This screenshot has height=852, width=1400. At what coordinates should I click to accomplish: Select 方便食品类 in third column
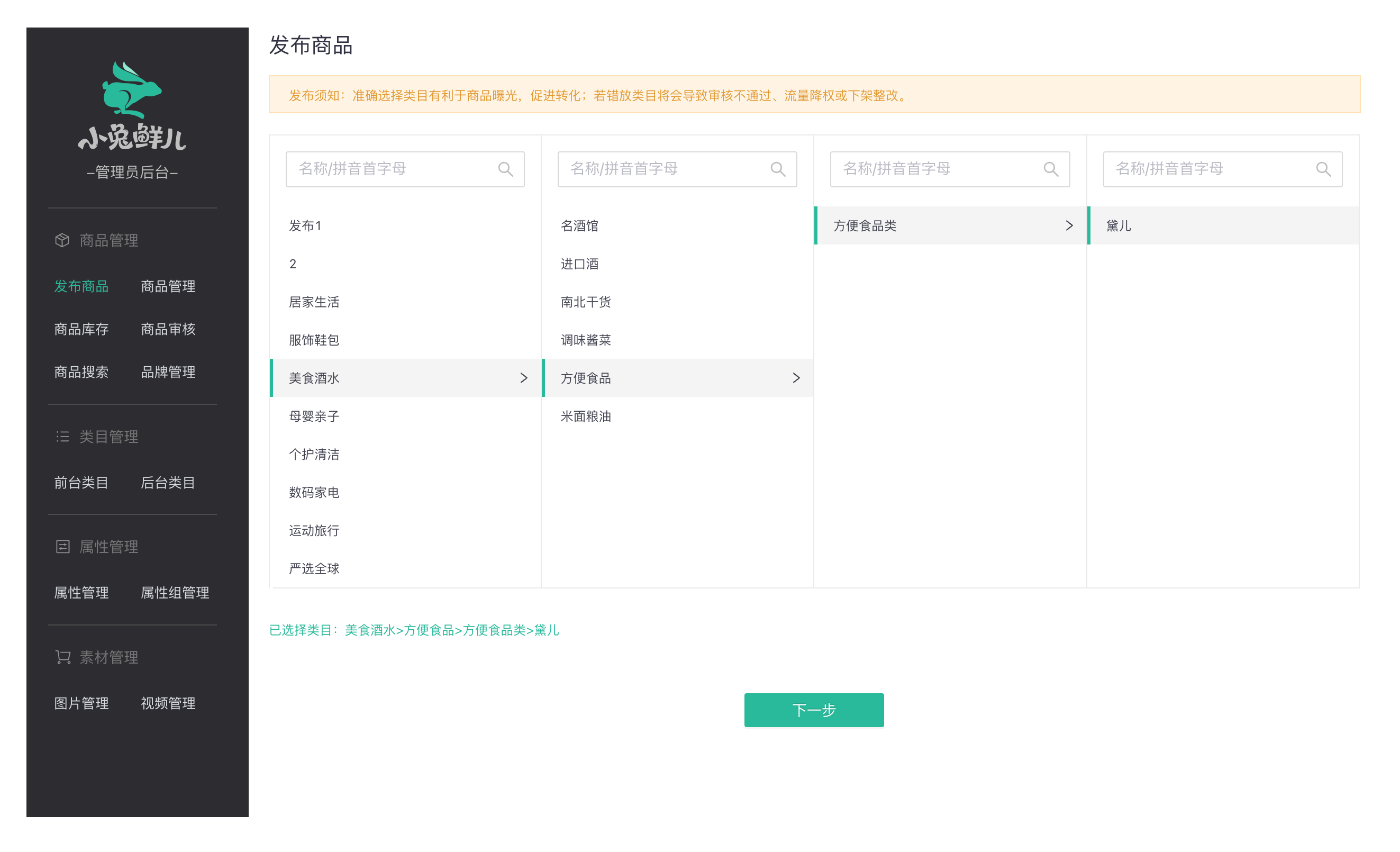click(951, 225)
